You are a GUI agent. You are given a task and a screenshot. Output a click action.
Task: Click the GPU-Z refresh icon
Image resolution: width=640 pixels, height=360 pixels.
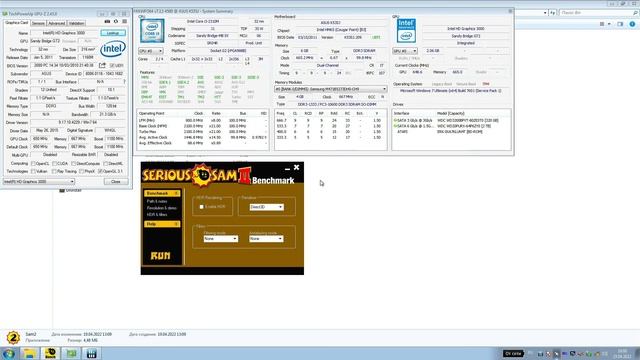tap(116, 21)
